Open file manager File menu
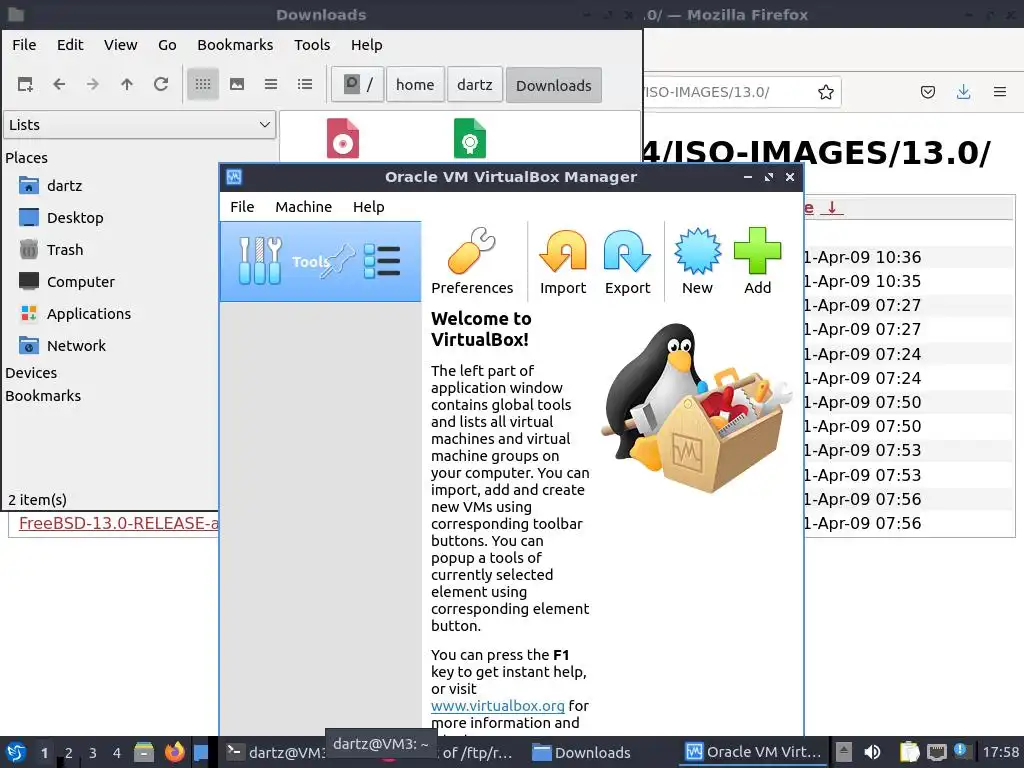 click(24, 44)
